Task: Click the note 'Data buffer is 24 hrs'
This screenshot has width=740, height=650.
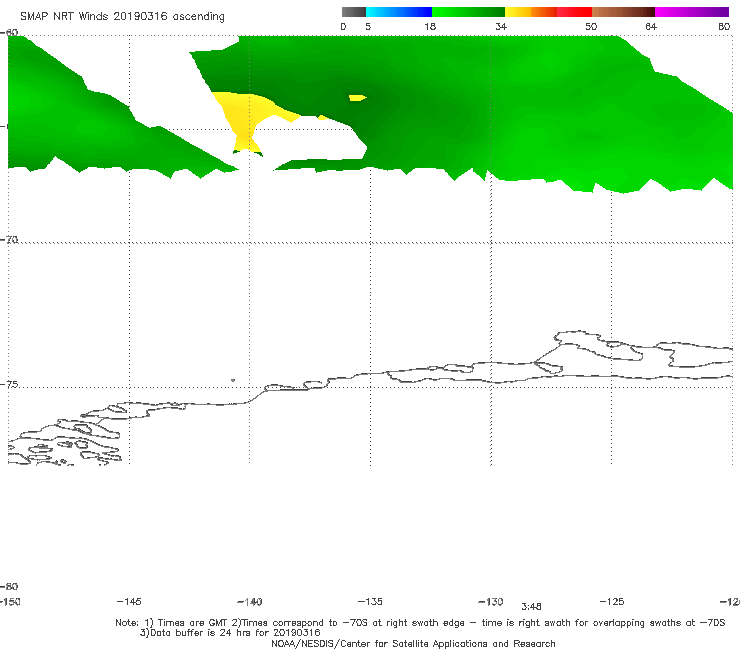Action: pyautogui.click(x=230, y=633)
